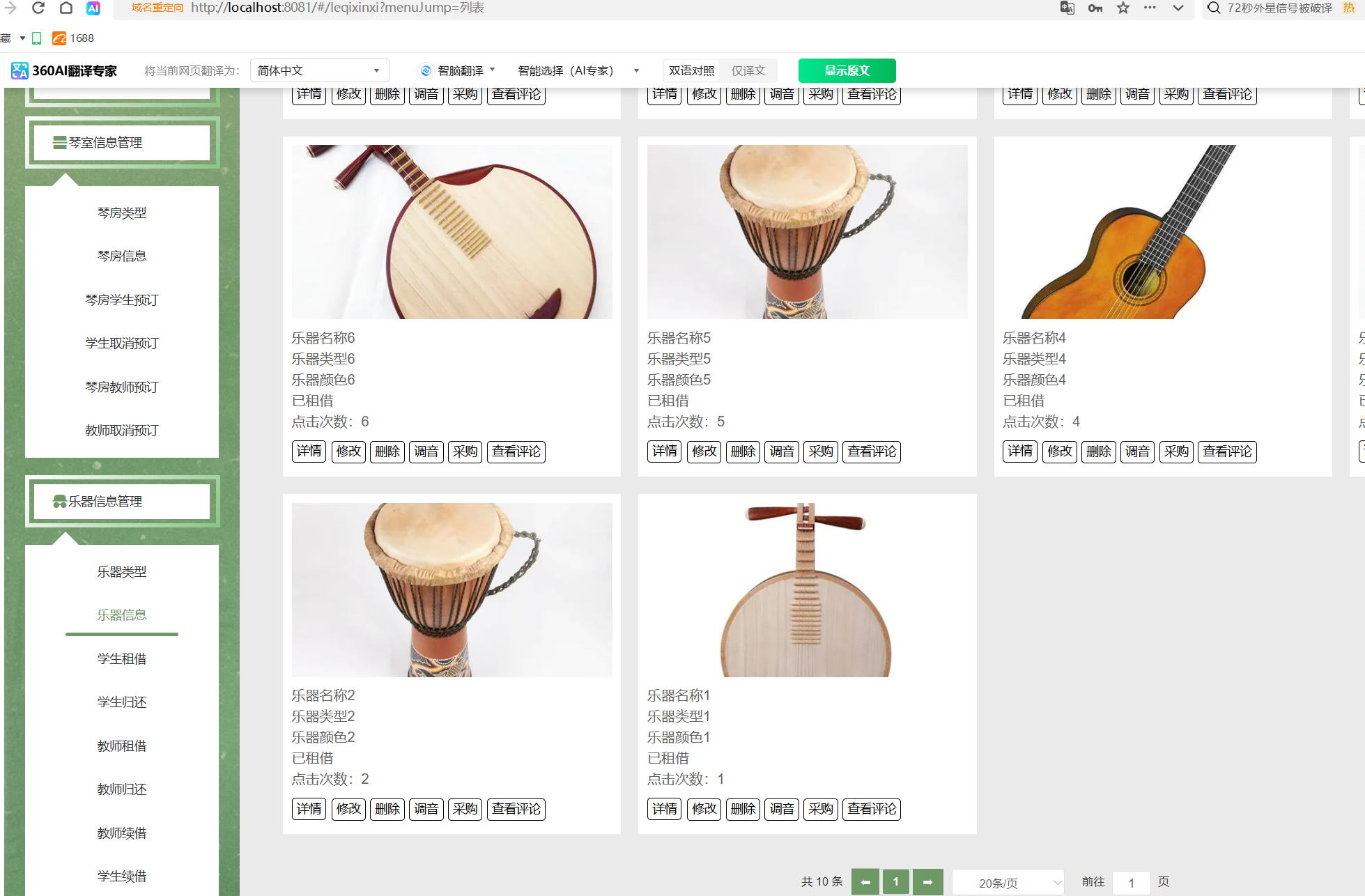Open 乐器类型 in the sidebar
This screenshot has height=896, width=1365.
122,572
